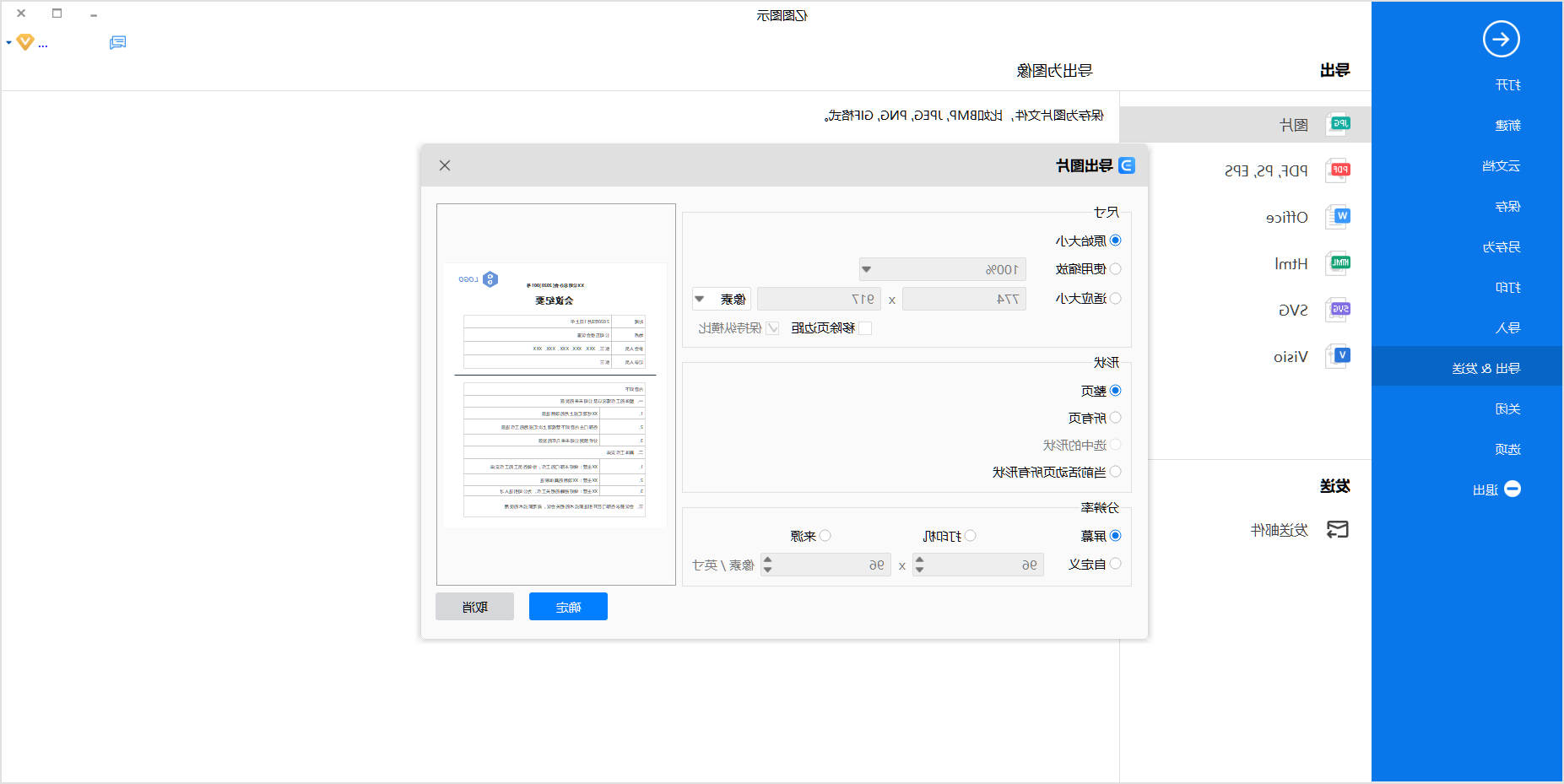Select the SVG export file icon

click(x=1339, y=310)
